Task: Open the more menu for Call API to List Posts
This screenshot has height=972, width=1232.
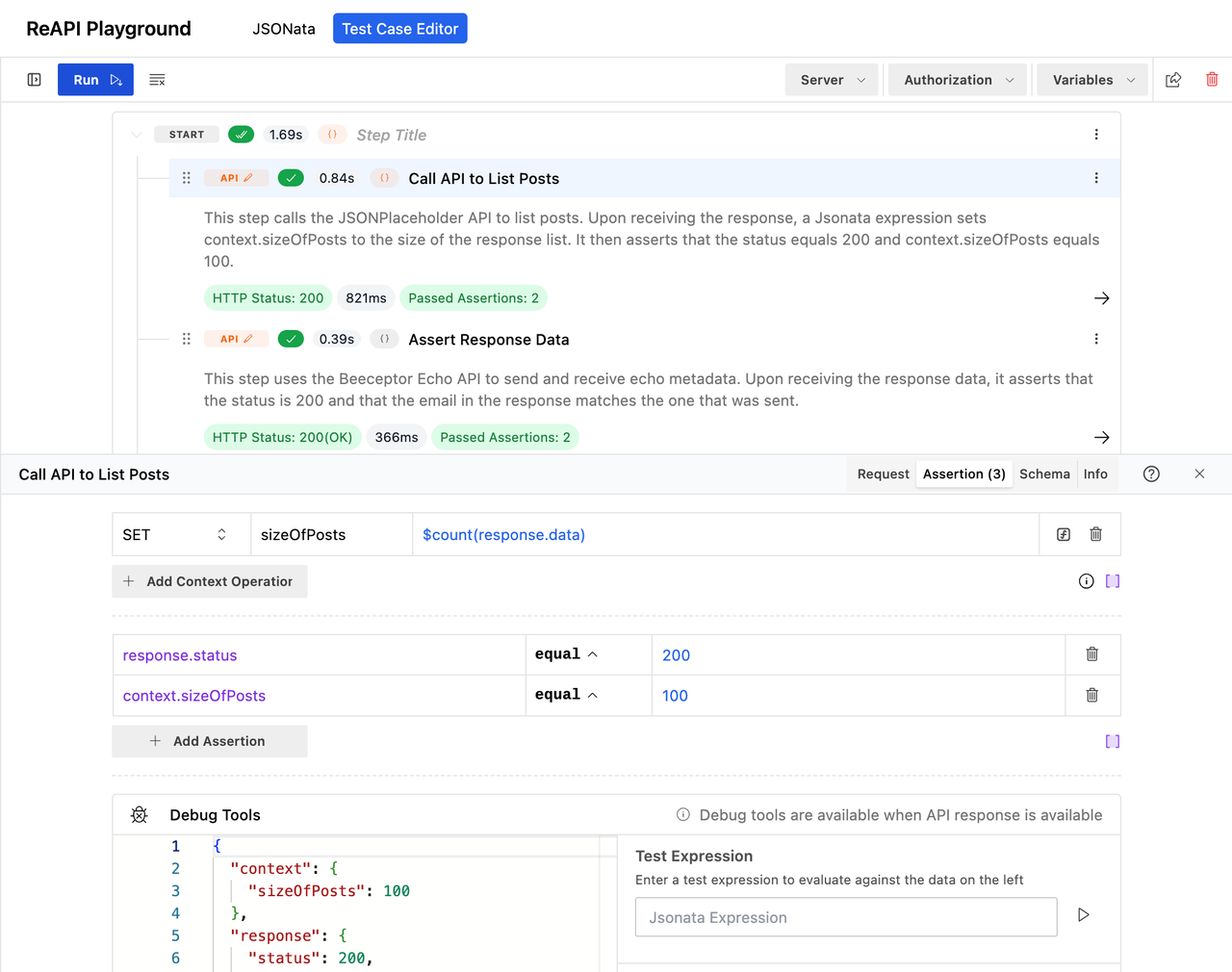Action: pyautogui.click(x=1096, y=178)
